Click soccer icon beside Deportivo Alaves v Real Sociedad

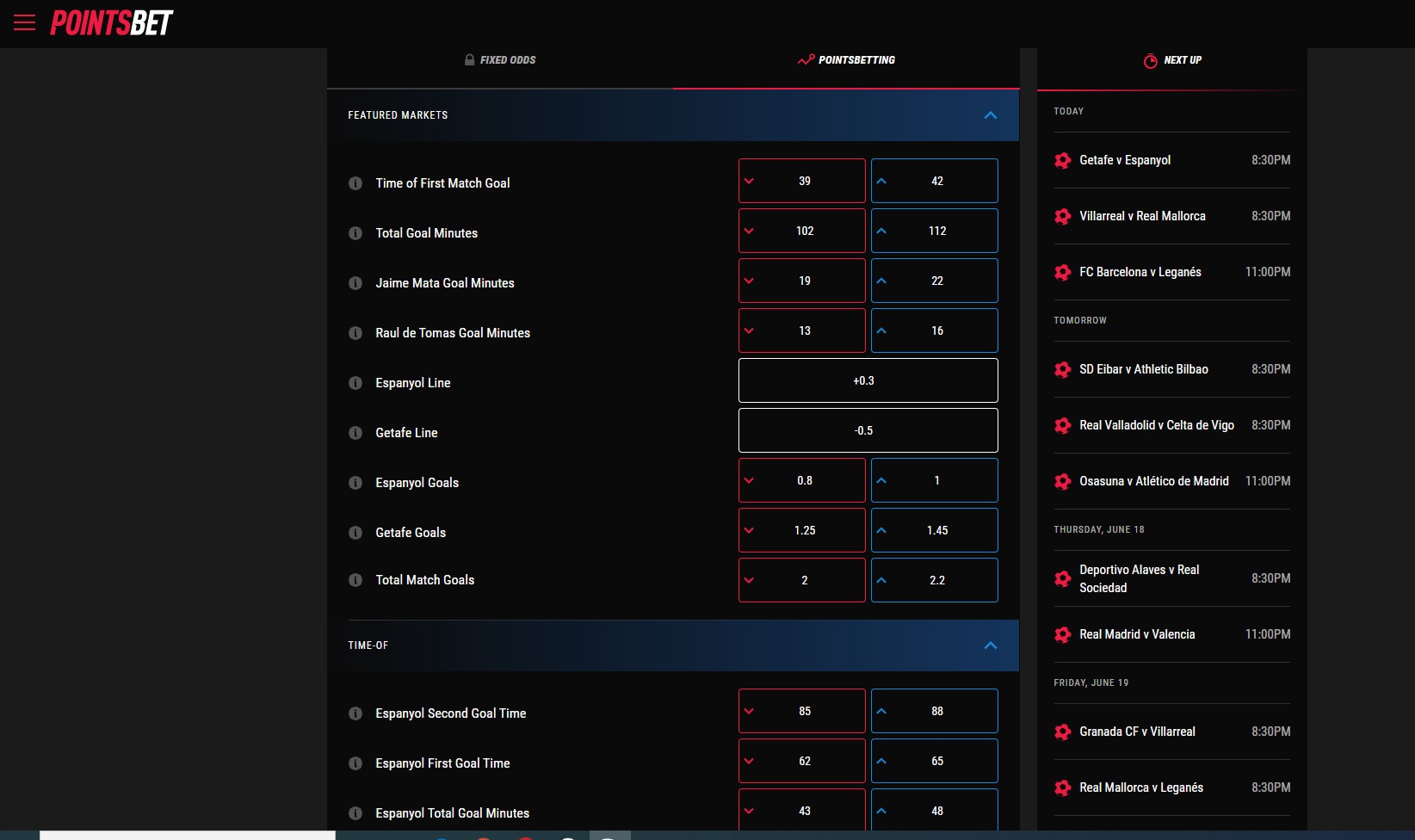click(1063, 578)
